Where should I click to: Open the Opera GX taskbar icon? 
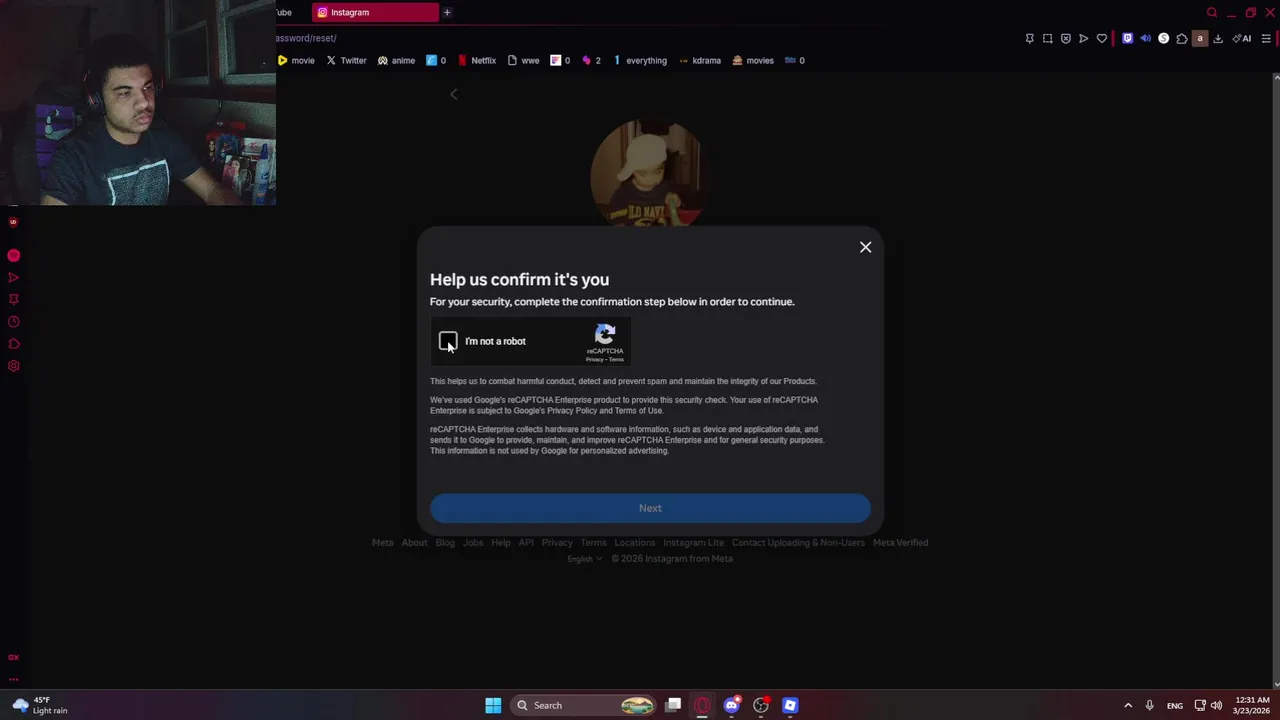pyautogui.click(x=702, y=705)
